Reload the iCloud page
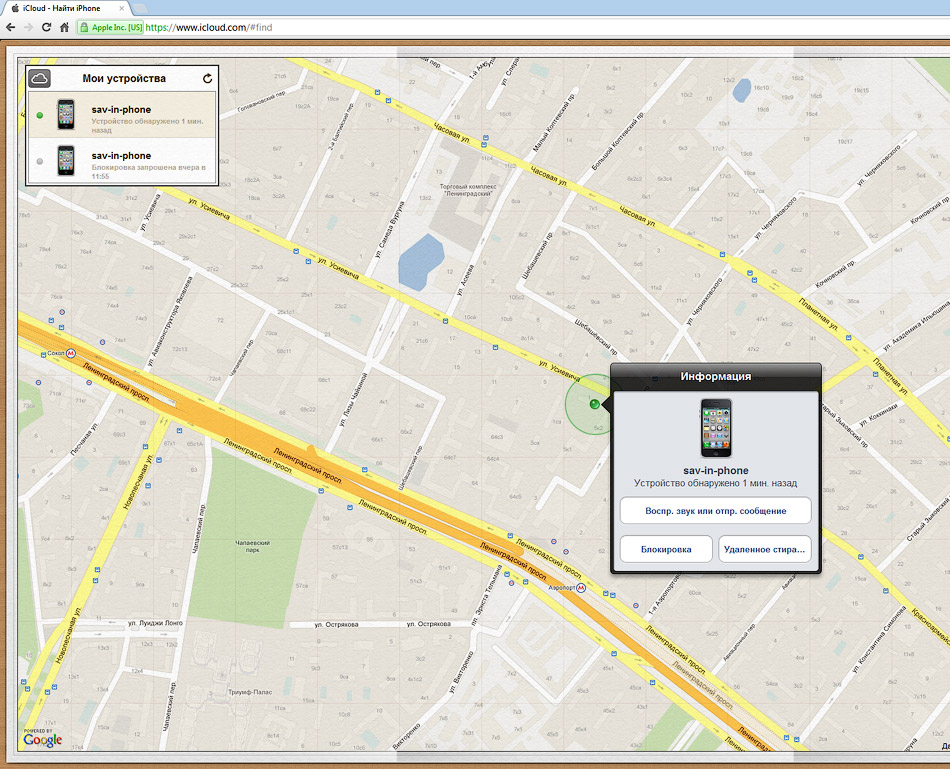This screenshot has height=769, width=950. [46, 27]
